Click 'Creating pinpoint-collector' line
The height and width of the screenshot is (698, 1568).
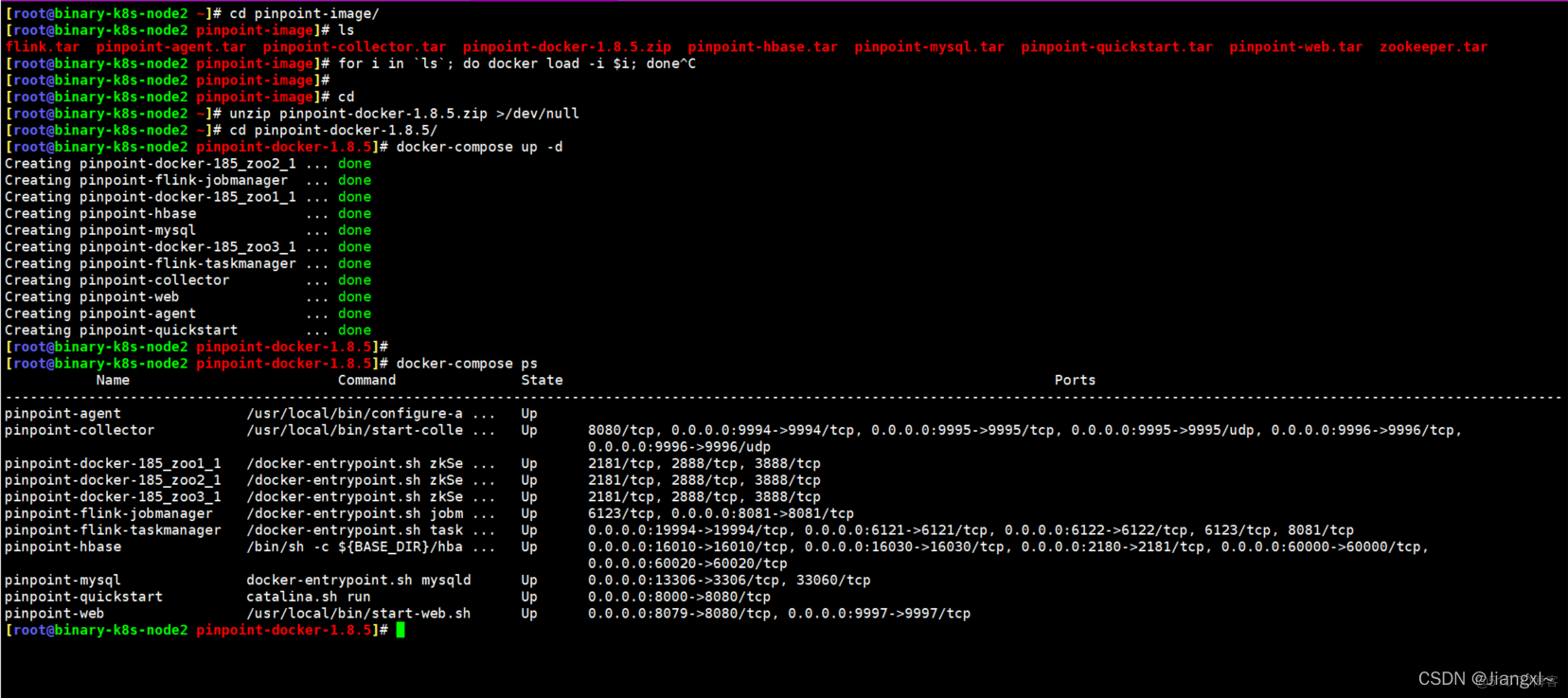(x=187, y=280)
